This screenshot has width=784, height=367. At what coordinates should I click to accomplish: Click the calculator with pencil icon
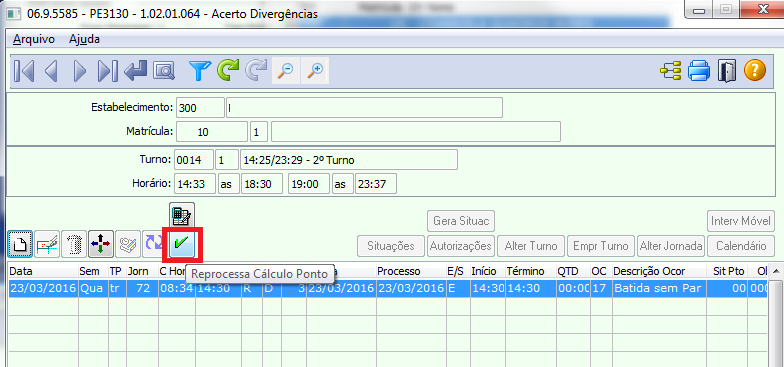pyautogui.click(x=182, y=216)
